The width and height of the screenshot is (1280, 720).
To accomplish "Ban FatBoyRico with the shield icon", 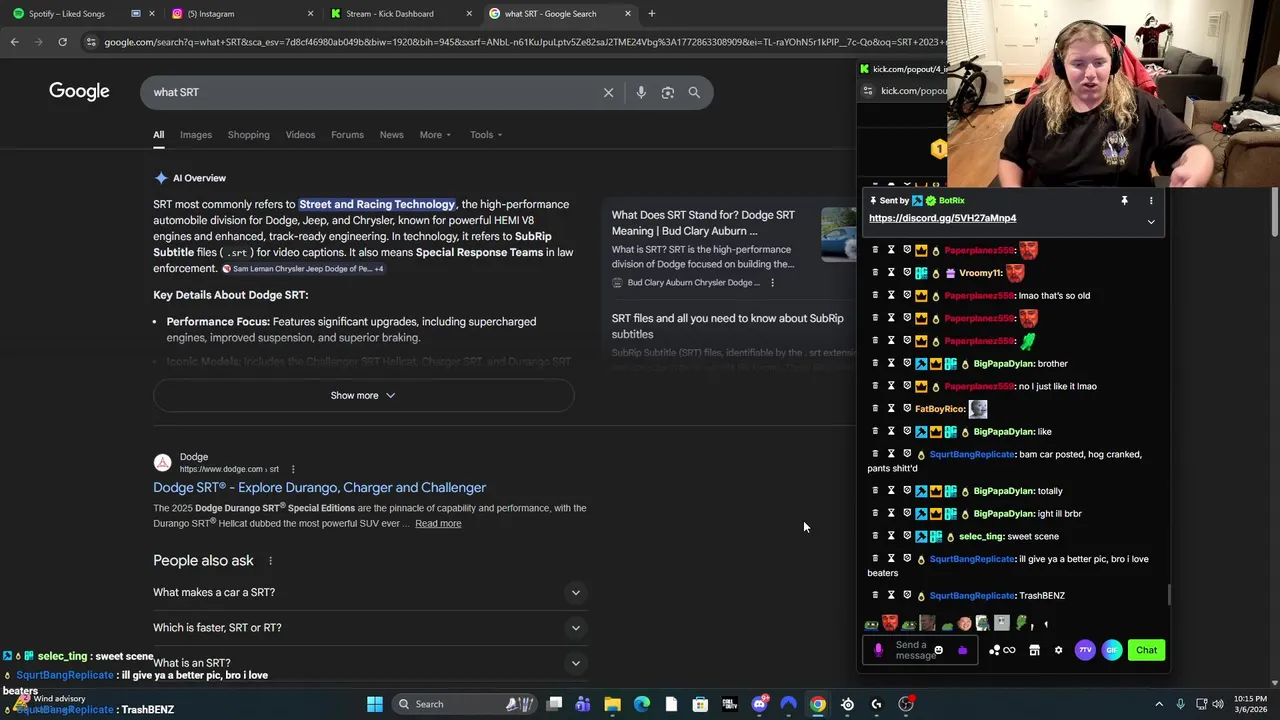I will [x=907, y=409].
